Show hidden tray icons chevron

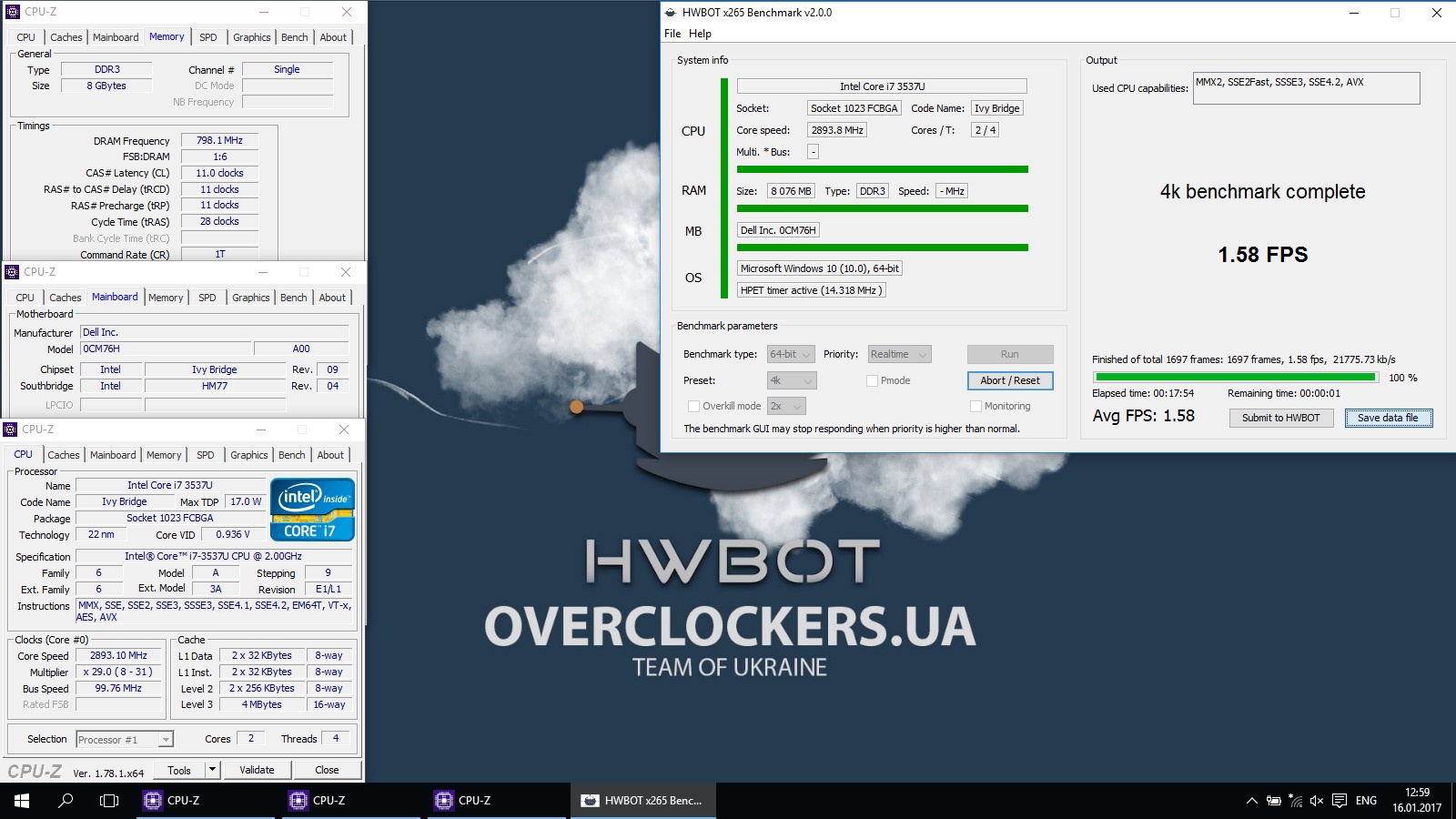[x=1252, y=801]
